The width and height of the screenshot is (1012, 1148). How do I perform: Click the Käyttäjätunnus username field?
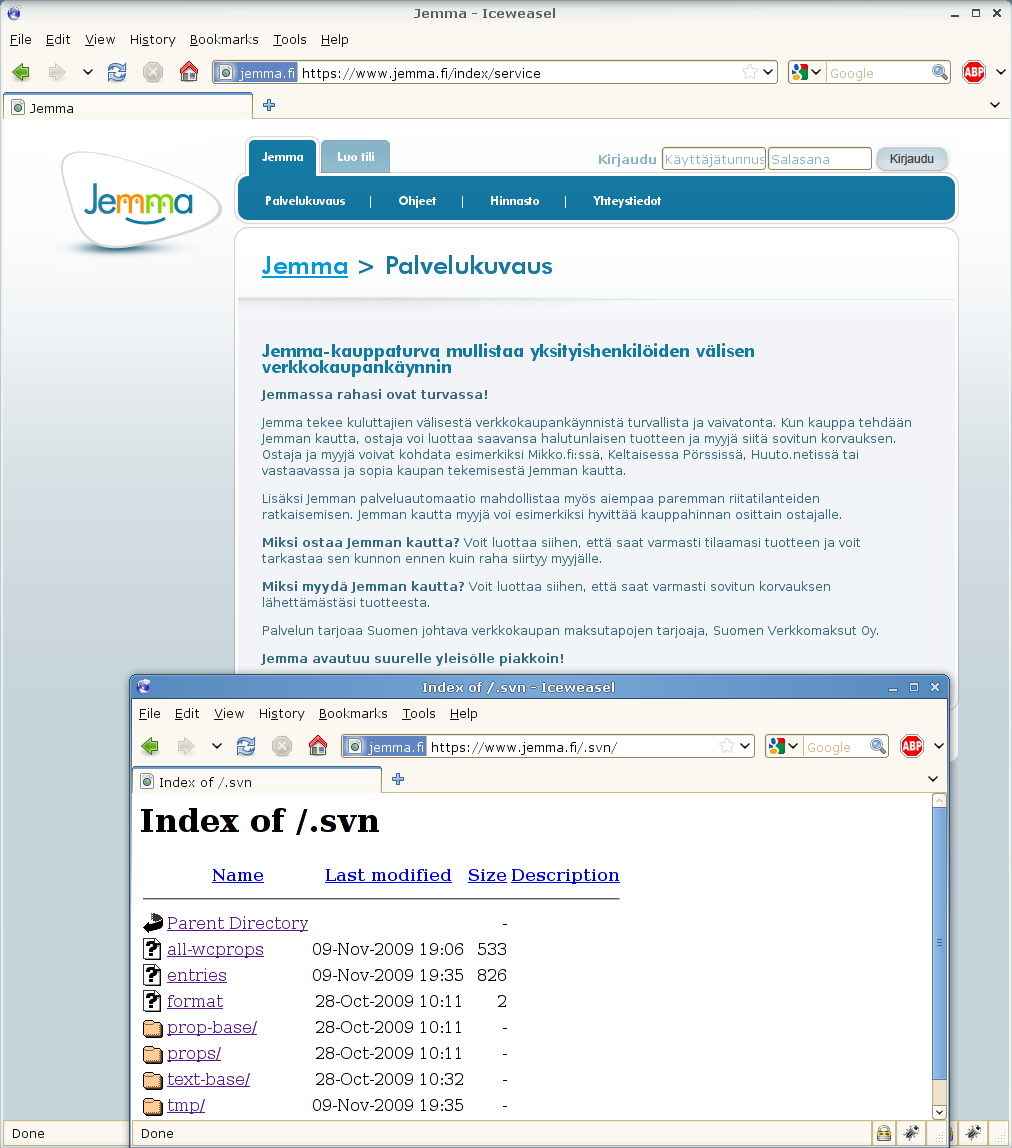714,159
